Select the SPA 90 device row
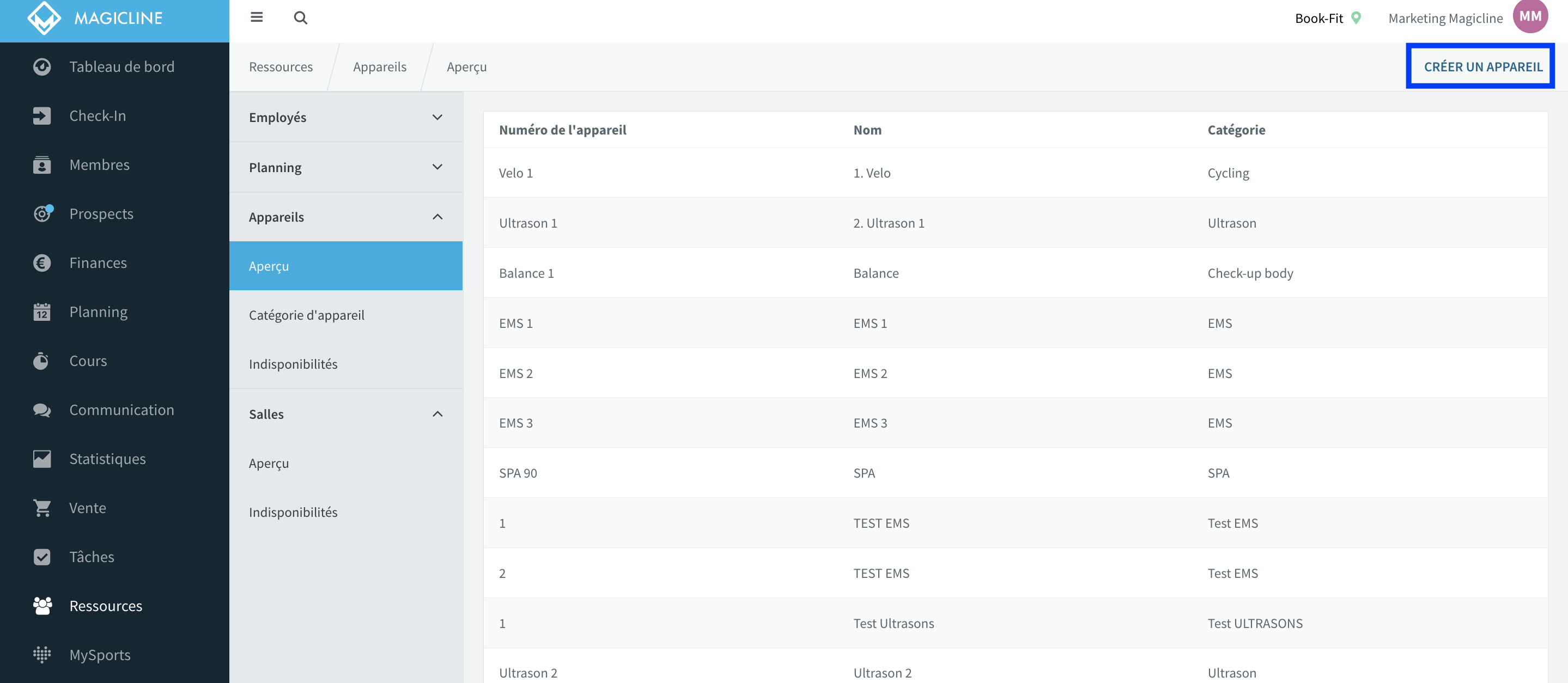Screen dimensions: 1568x683 pos(1016,473)
